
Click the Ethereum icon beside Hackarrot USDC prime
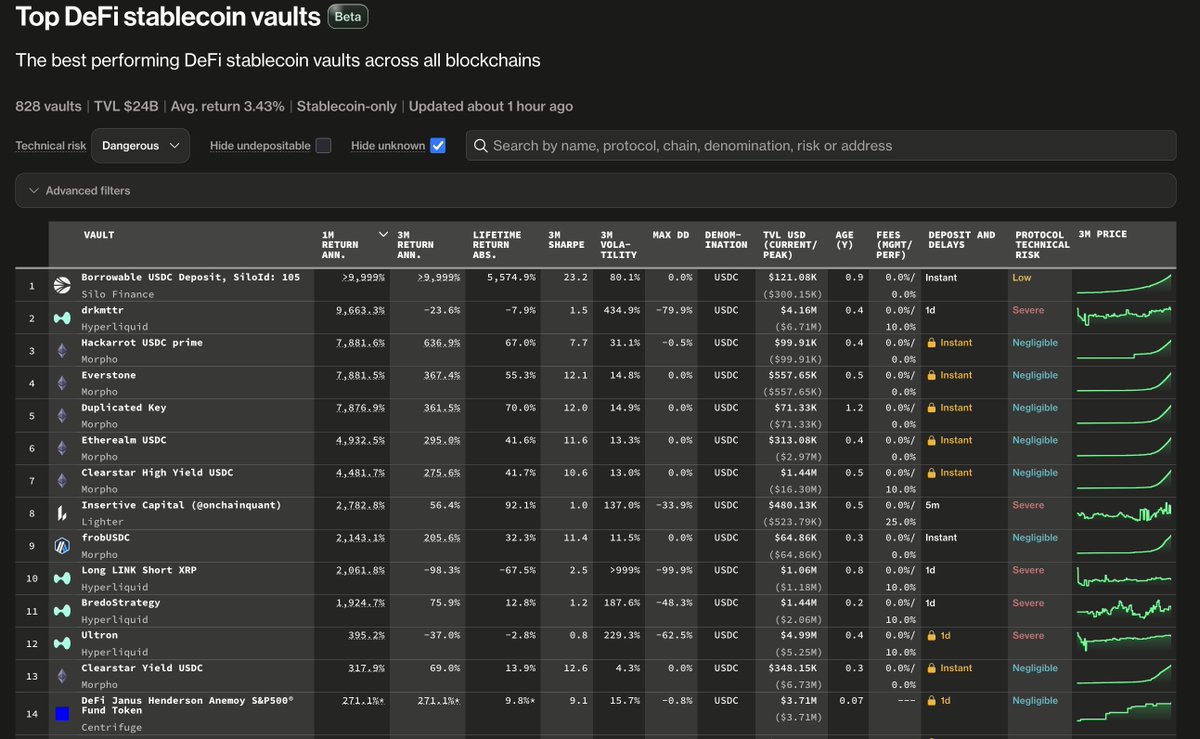pos(62,350)
